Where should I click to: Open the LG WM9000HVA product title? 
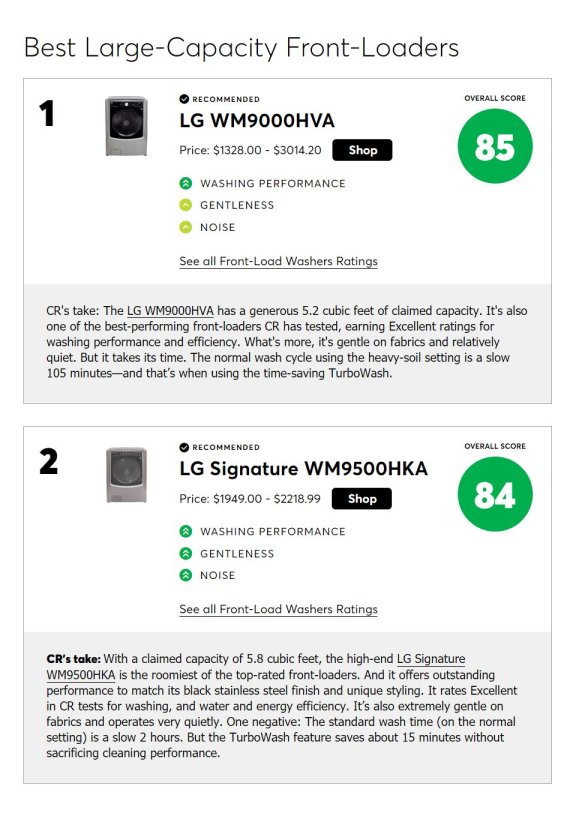coord(257,121)
